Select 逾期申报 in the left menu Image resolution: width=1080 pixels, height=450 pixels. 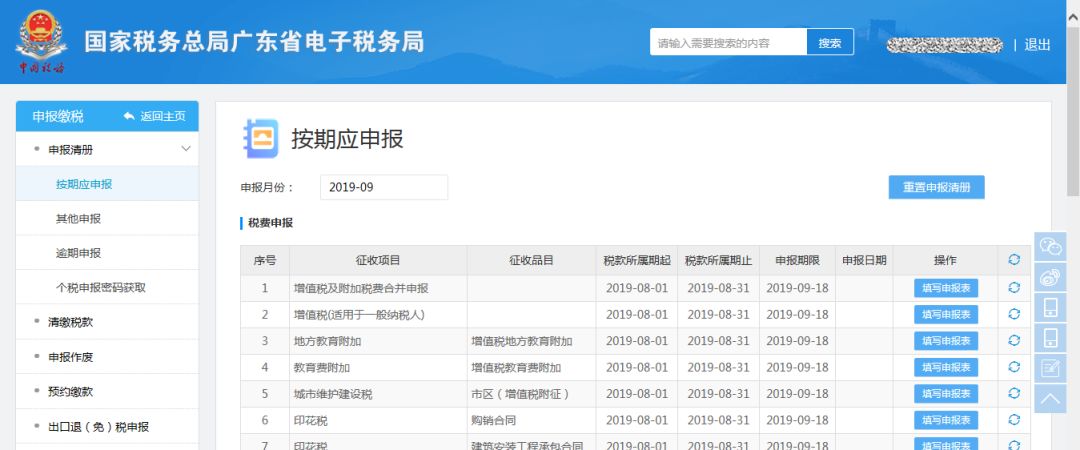tap(78, 253)
